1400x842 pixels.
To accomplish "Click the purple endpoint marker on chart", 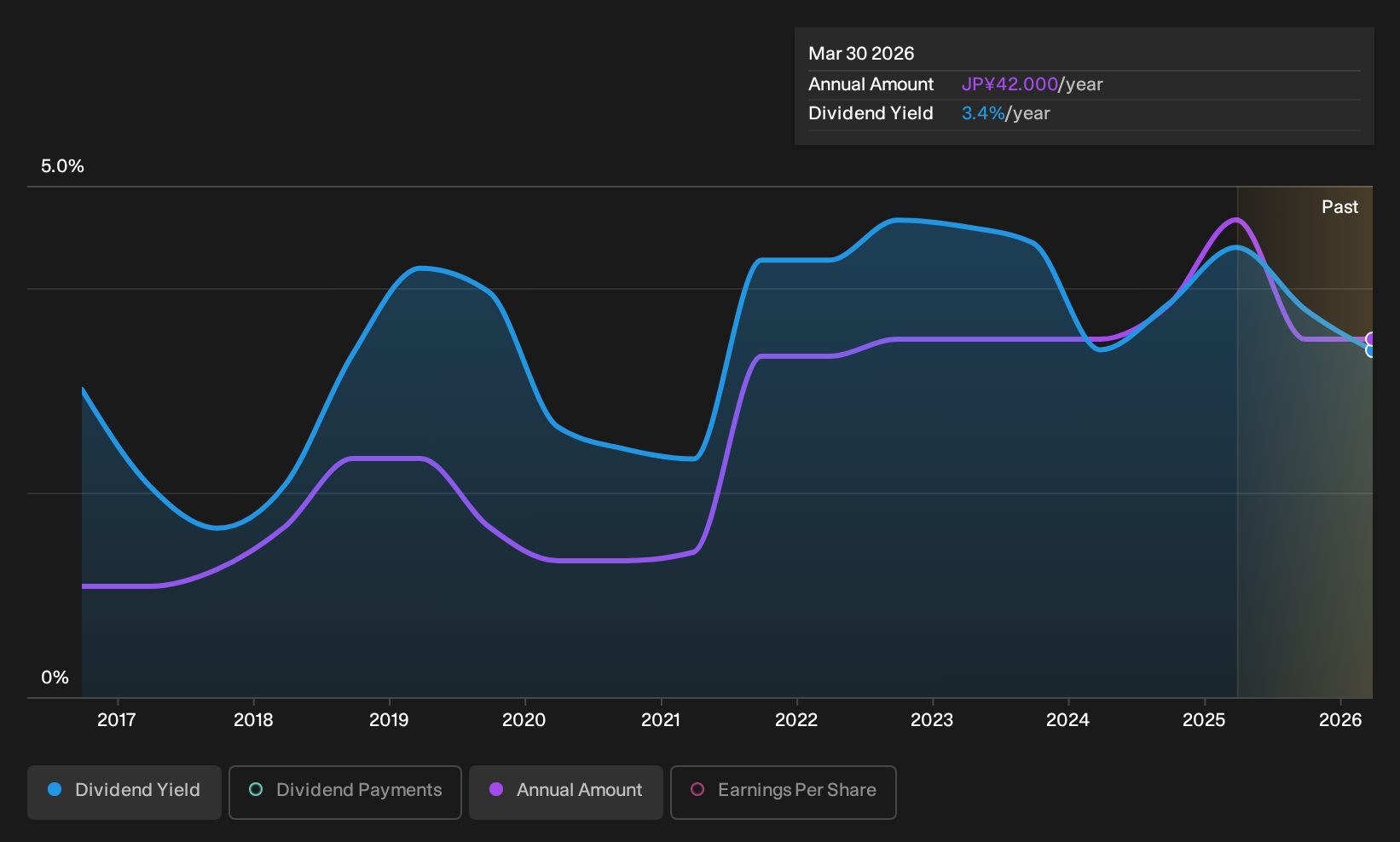I will pyautogui.click(x=1371, y=339).
